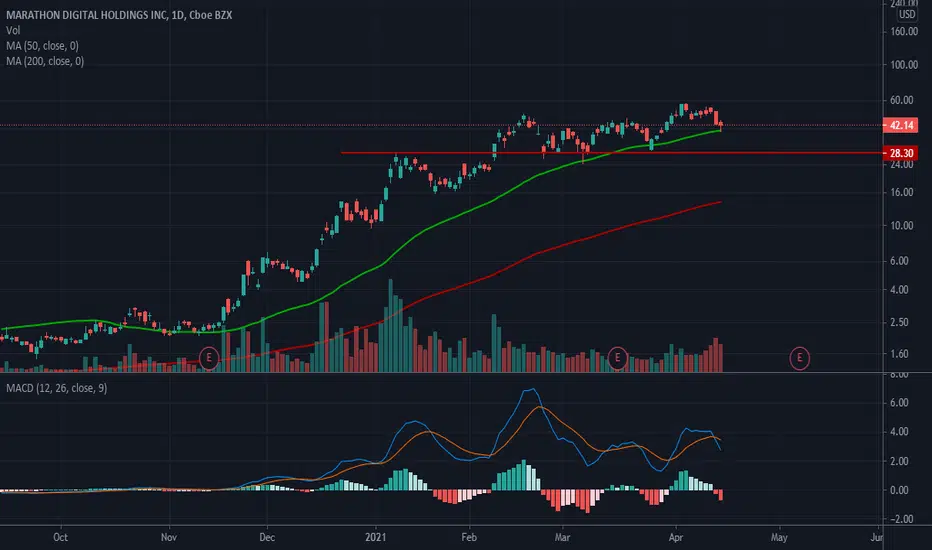Viewport: 932px width, 550px height.
Task: Click the Feb label on time axis
Action: [469, 538]
